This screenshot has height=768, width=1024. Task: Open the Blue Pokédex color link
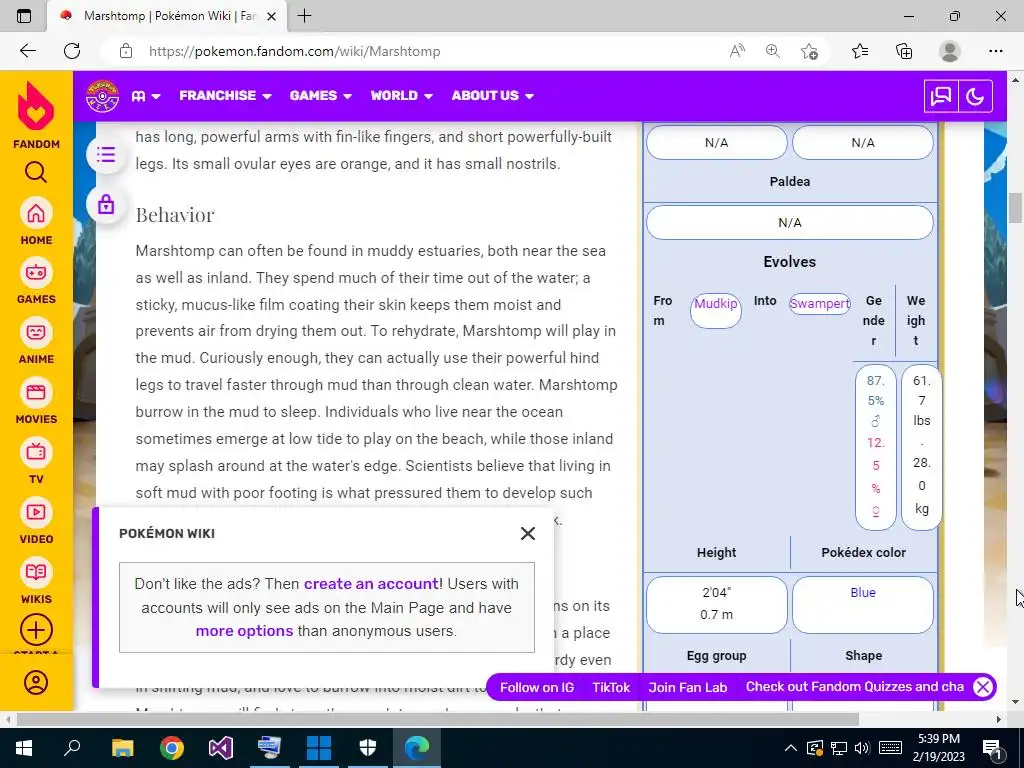863,592
